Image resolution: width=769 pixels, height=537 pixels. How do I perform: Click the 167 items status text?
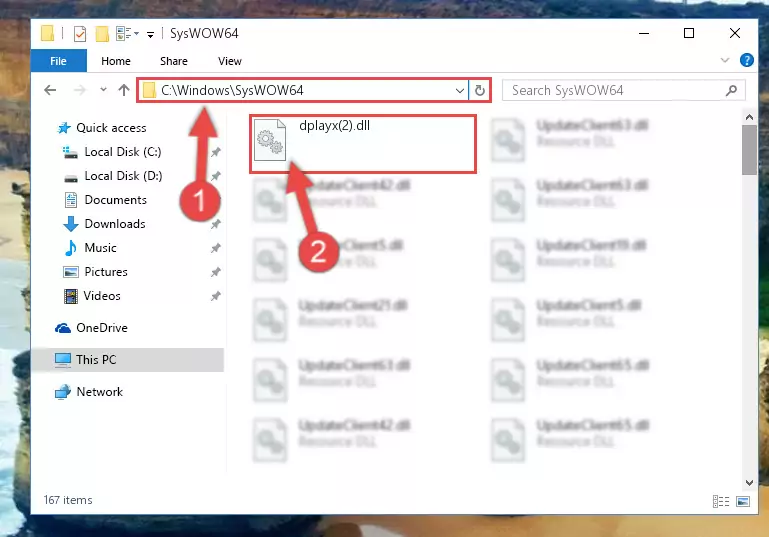point(68,500)
